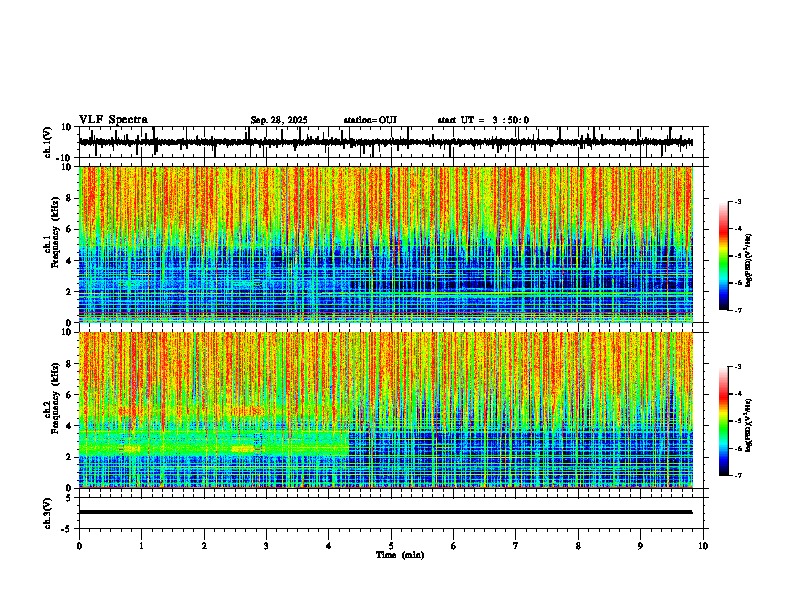Click the log(PSD) label beside the ch.1 colorbar

pos(749,261)
